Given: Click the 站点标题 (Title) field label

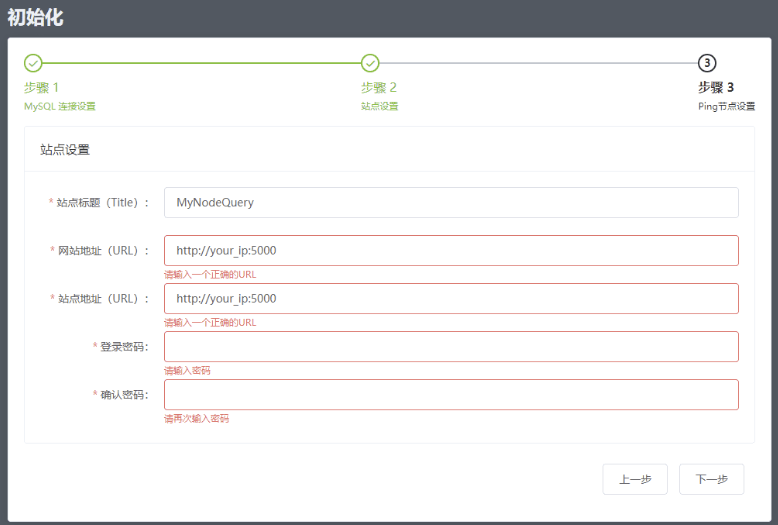Looking at the screenshot, I should point(102,202).
